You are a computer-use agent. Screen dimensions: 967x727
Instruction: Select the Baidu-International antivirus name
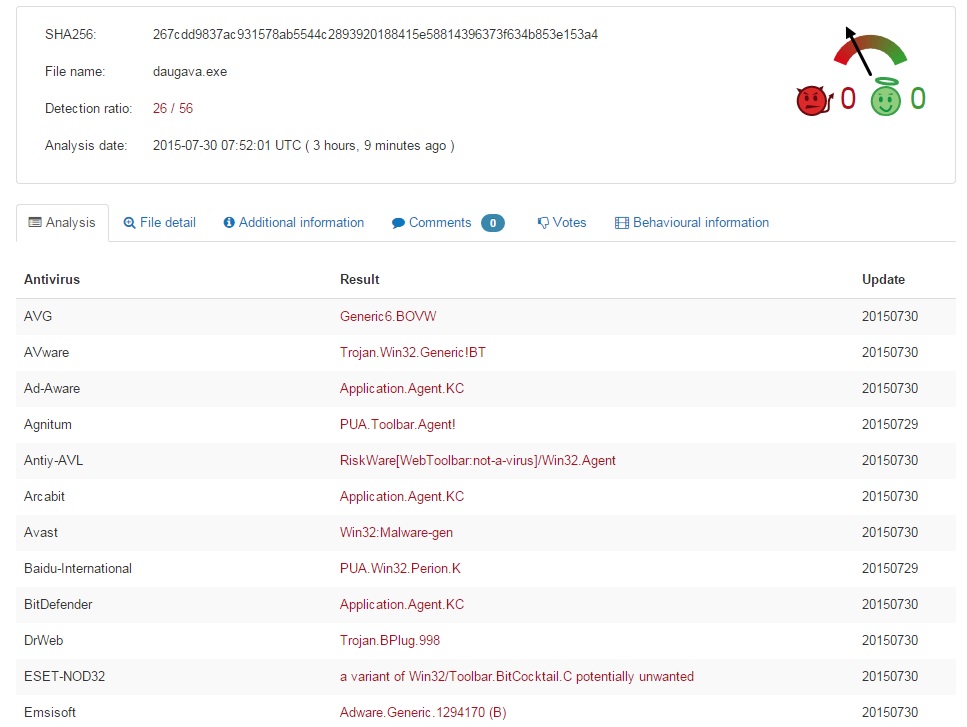click(78, 569)
